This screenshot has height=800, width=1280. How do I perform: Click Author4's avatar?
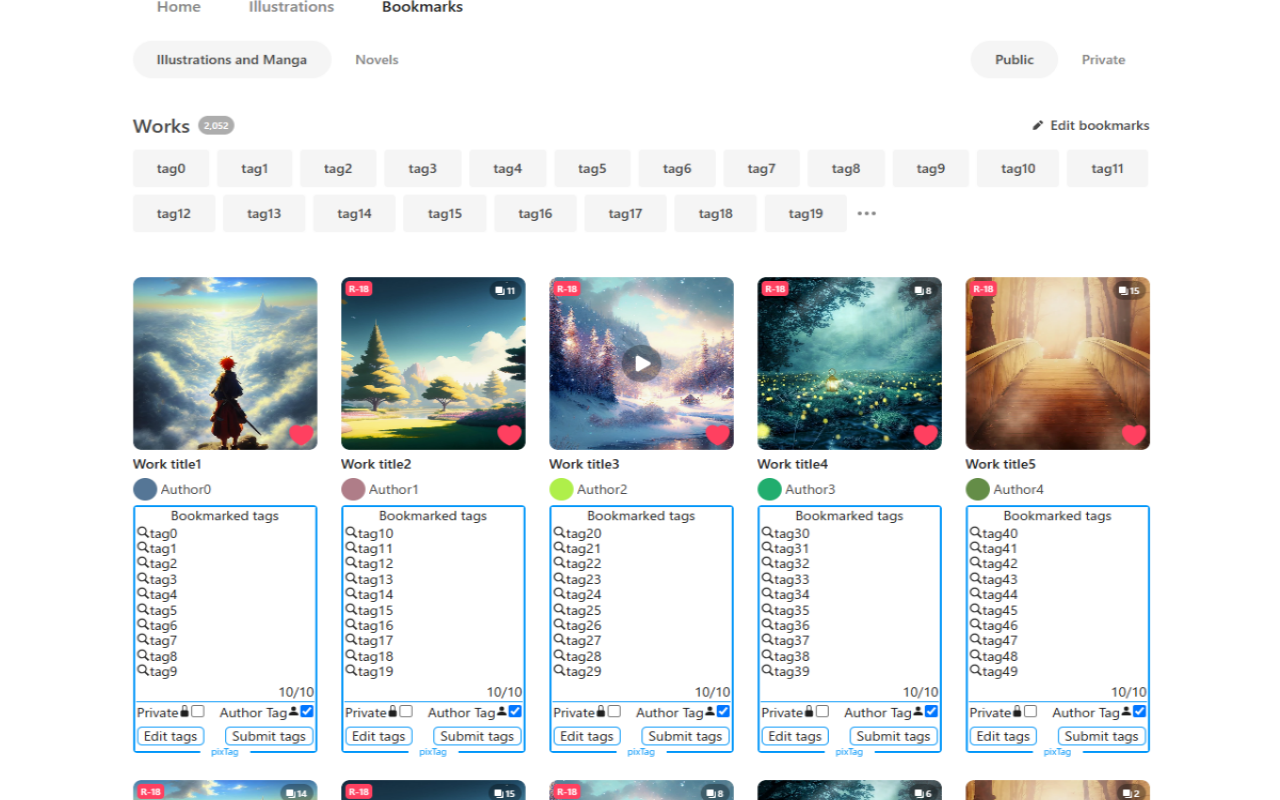[977, 489]
